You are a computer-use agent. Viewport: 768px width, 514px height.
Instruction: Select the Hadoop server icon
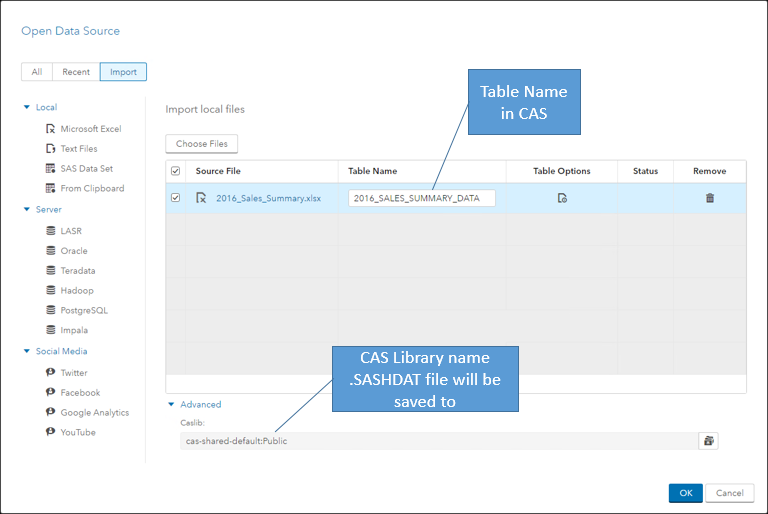point(51,291)
